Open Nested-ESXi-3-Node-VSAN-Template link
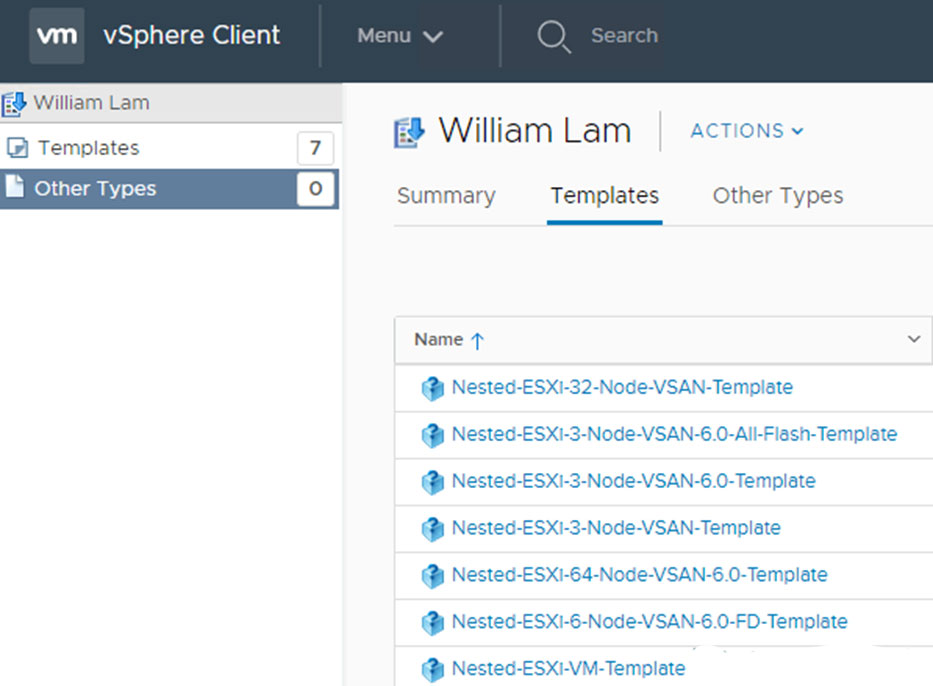 tap(616, 527)
